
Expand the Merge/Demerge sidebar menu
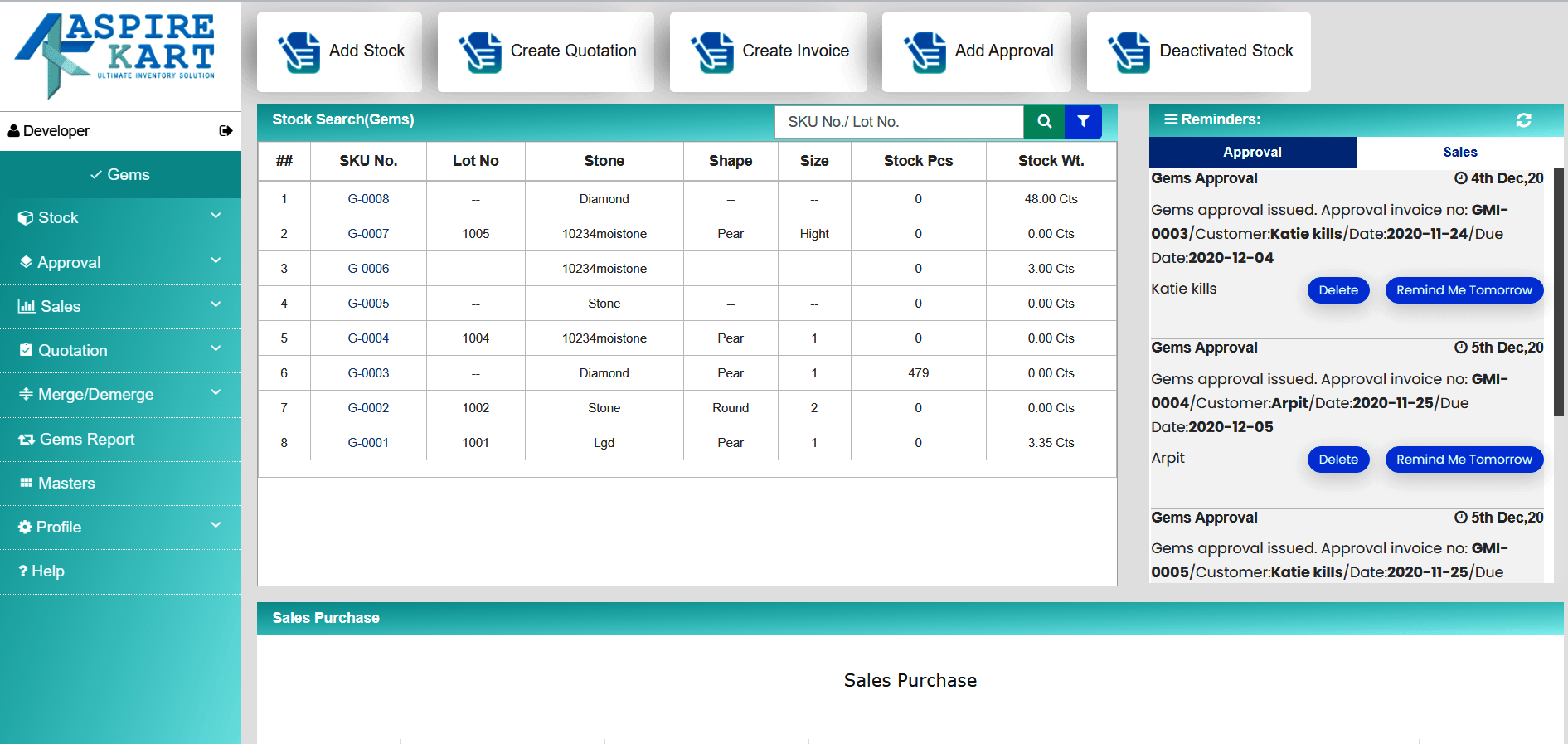120,395
